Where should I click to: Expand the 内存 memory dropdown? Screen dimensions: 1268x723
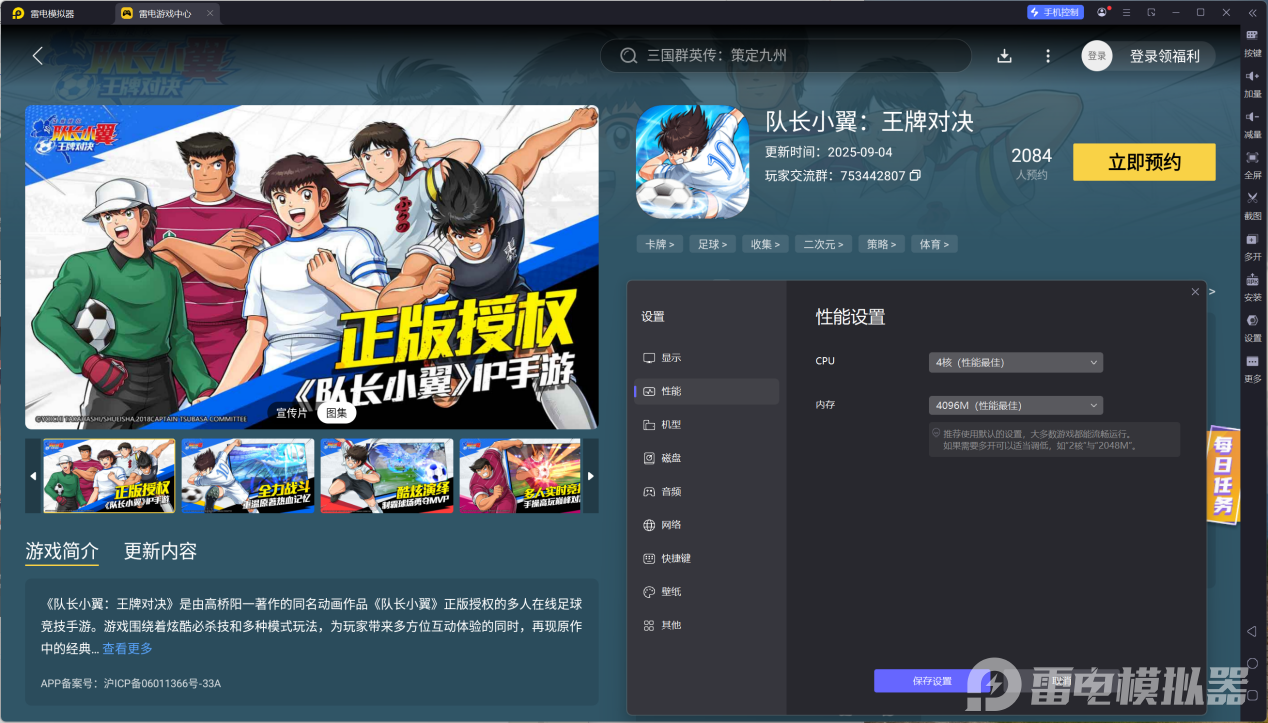pos(1015,405)
